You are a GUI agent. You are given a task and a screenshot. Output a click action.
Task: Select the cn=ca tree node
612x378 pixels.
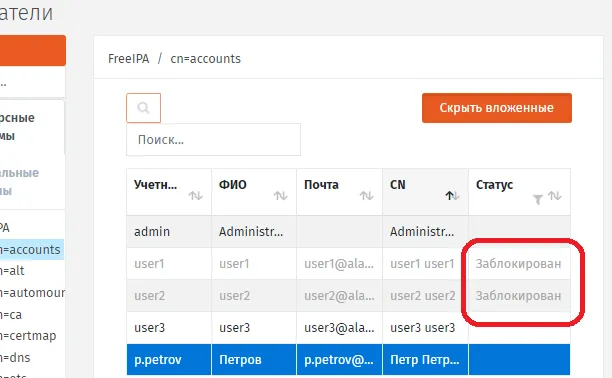(x=11, y=314)
